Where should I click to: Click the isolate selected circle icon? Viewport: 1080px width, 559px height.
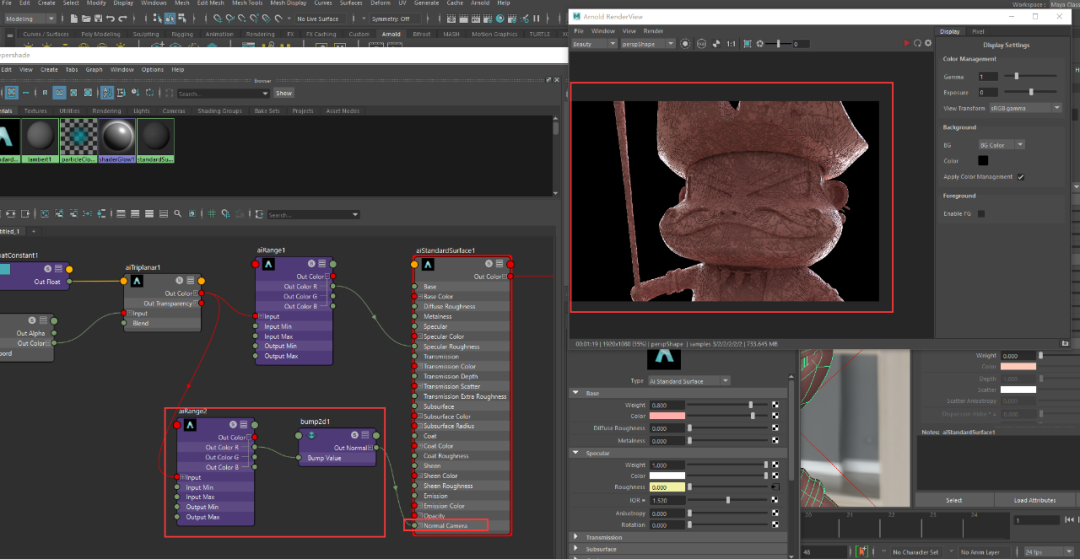coord(685,43)
